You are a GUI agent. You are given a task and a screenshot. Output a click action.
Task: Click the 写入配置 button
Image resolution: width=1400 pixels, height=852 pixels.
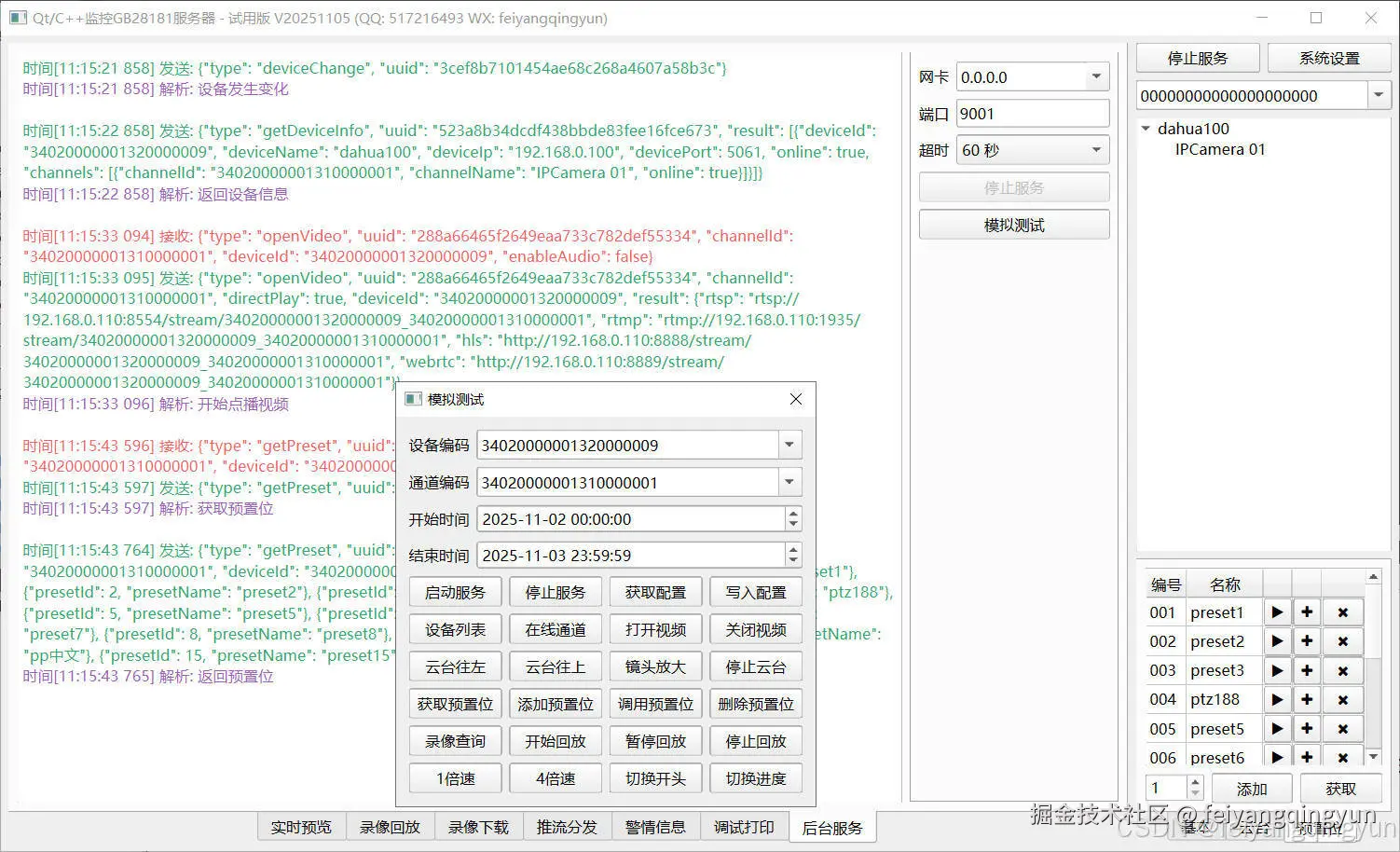coord(756,592)
